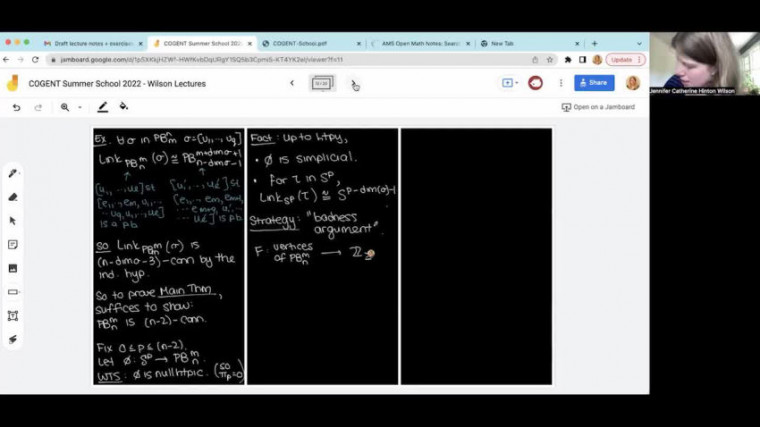The width and height of the screenshot is (760, 427).
Task: Open the Set background tool
Action: [x=102, y=107]
